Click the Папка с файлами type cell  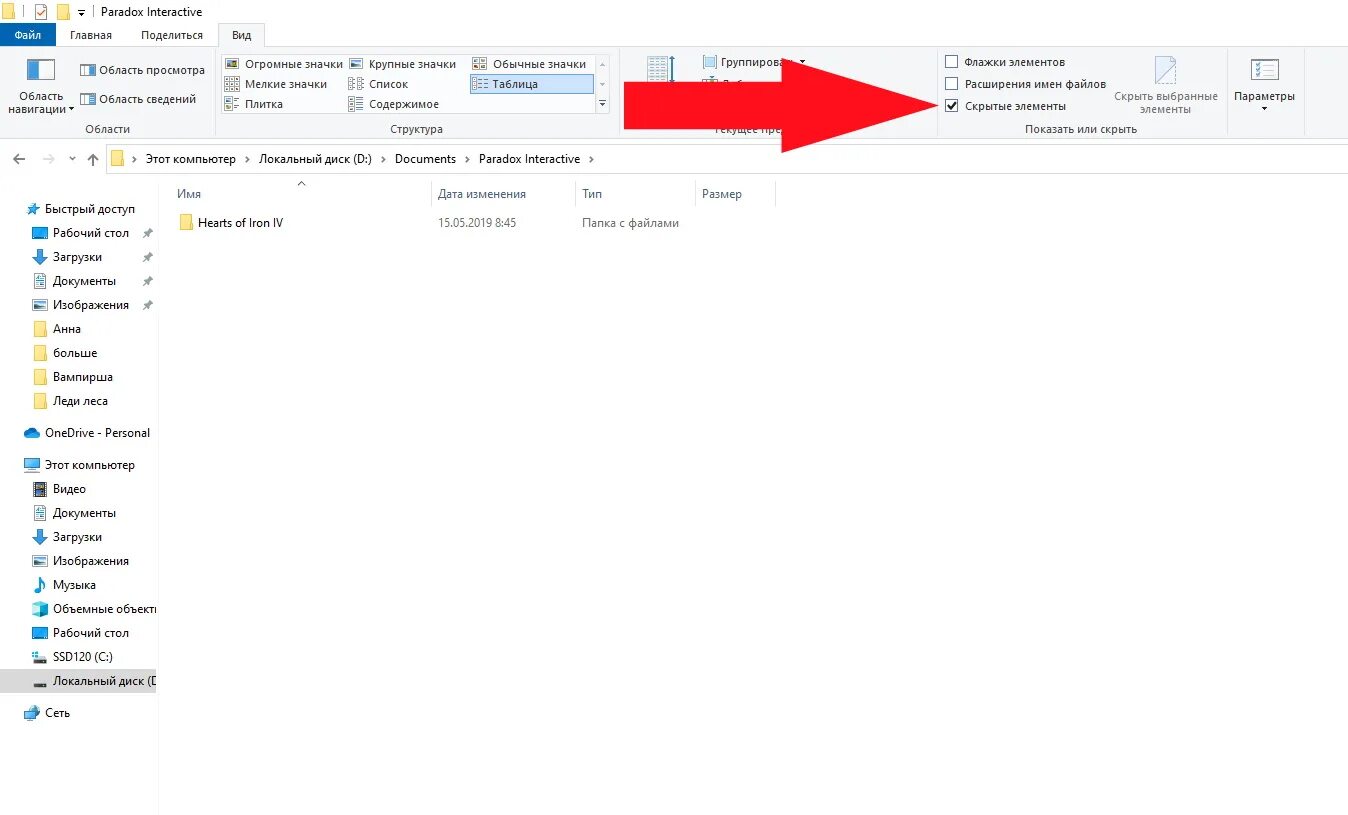[630, 223]
